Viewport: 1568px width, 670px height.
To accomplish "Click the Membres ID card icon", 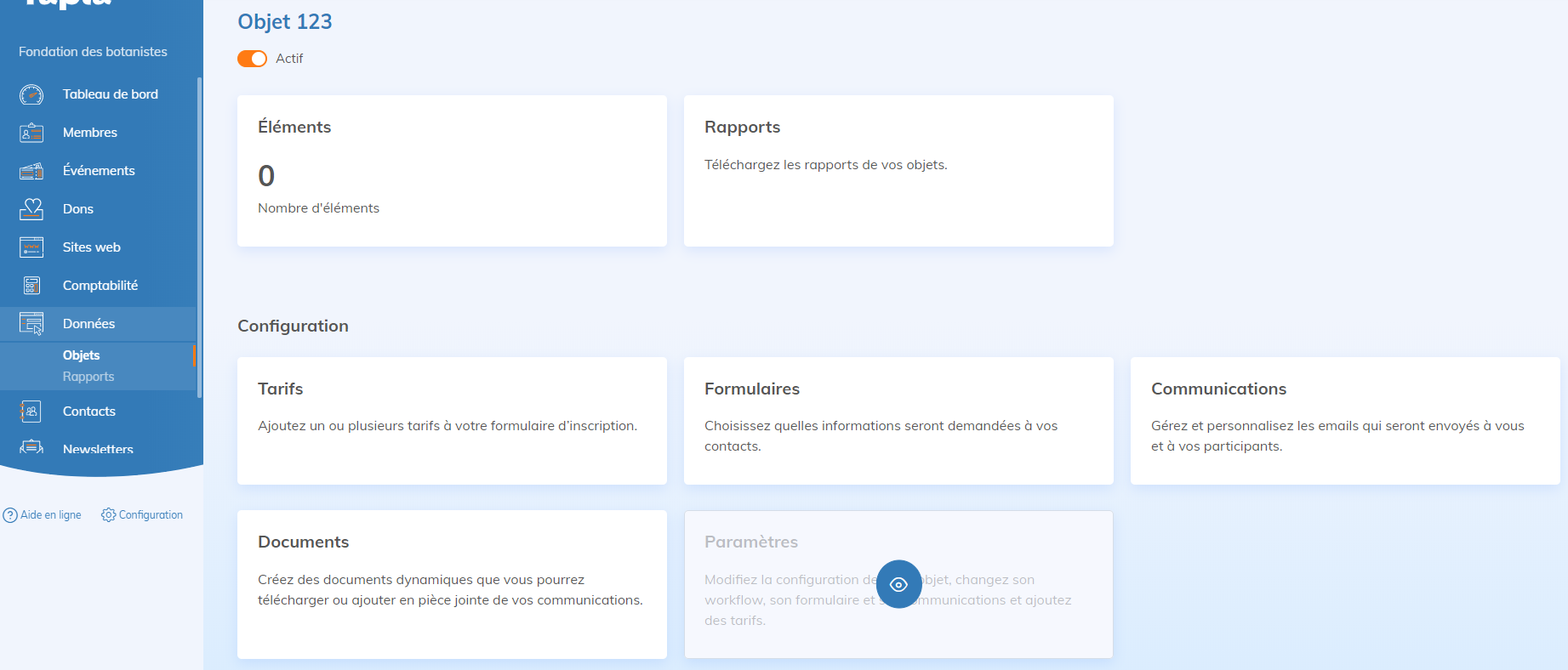I will (31, 133).
